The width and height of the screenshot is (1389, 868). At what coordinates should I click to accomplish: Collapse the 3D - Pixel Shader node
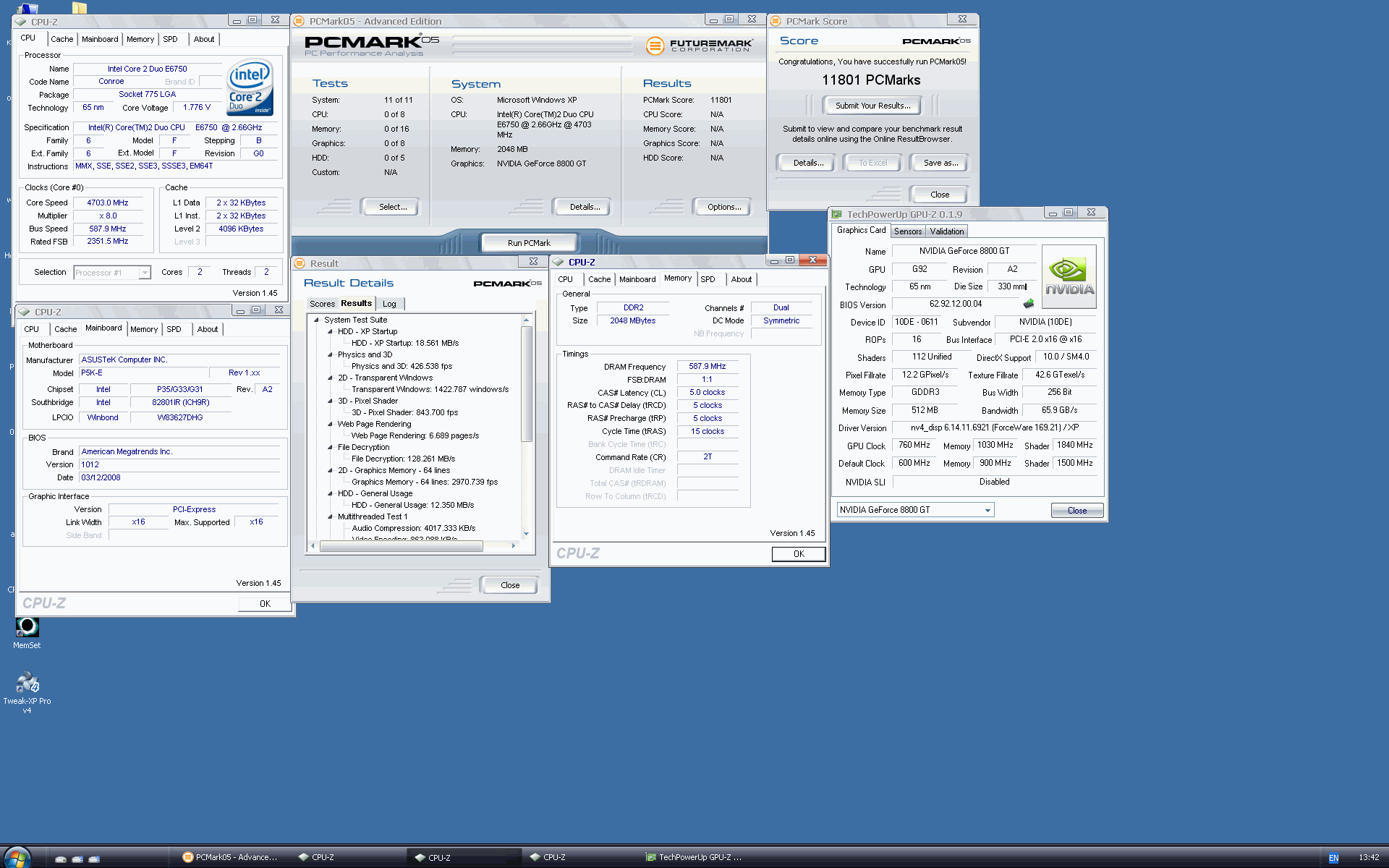(x=330, y=401)
